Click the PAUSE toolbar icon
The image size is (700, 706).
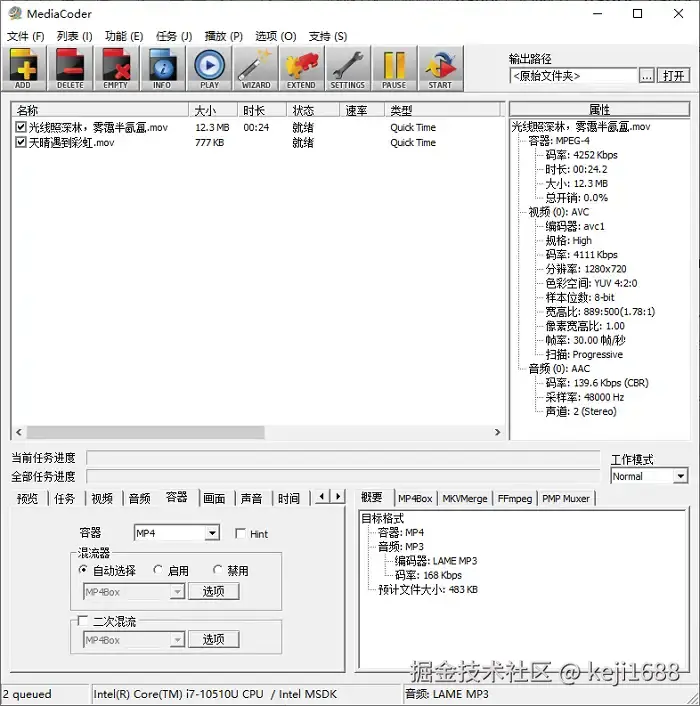pyautogui.click(x=394, y=69)
